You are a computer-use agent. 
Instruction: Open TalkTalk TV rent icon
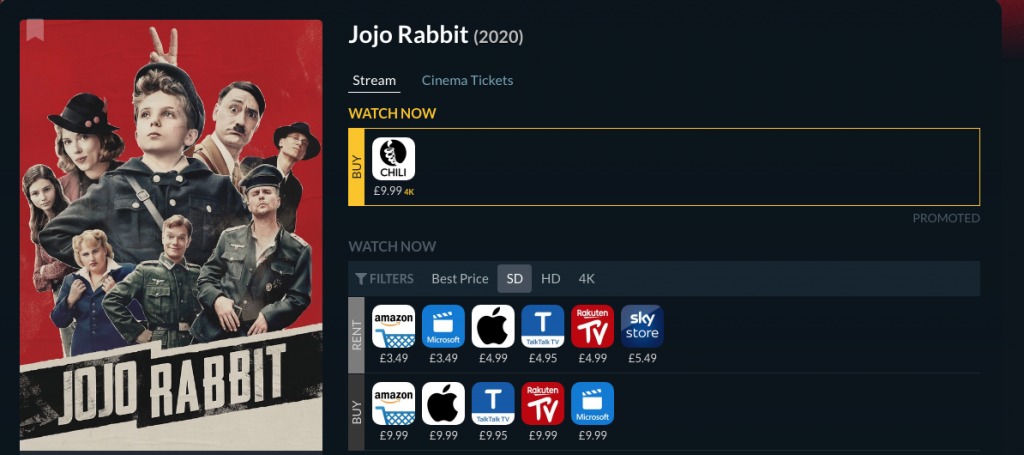coord(543,326)
